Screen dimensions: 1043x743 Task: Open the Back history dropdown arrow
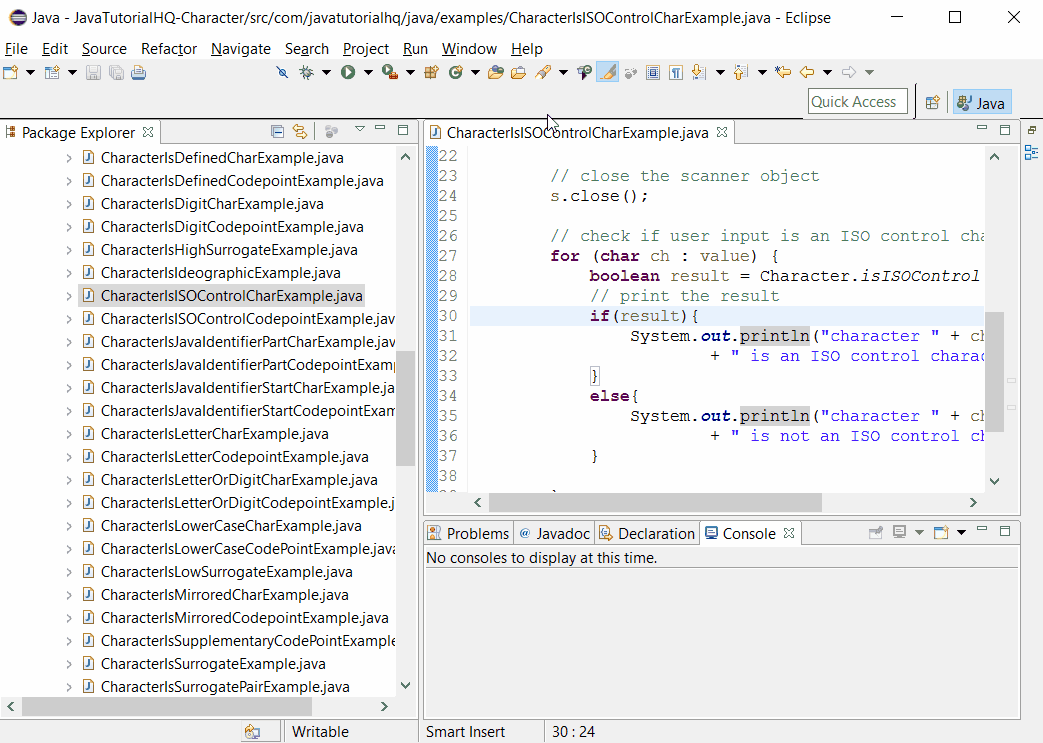coord(827,73)
